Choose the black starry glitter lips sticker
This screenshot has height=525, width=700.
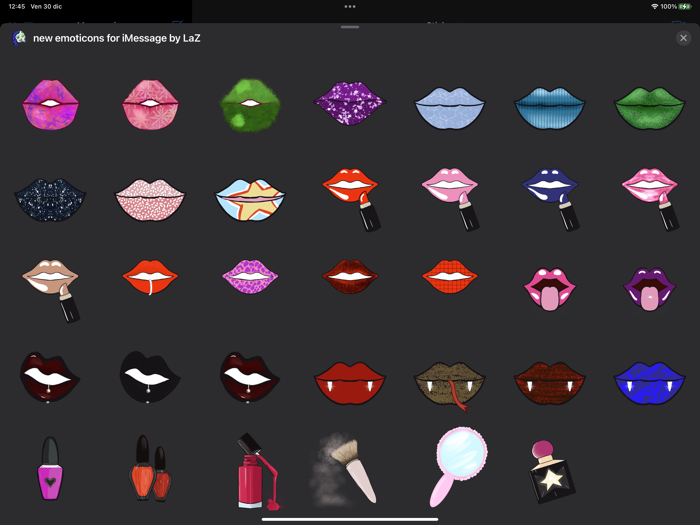[50, 200]
